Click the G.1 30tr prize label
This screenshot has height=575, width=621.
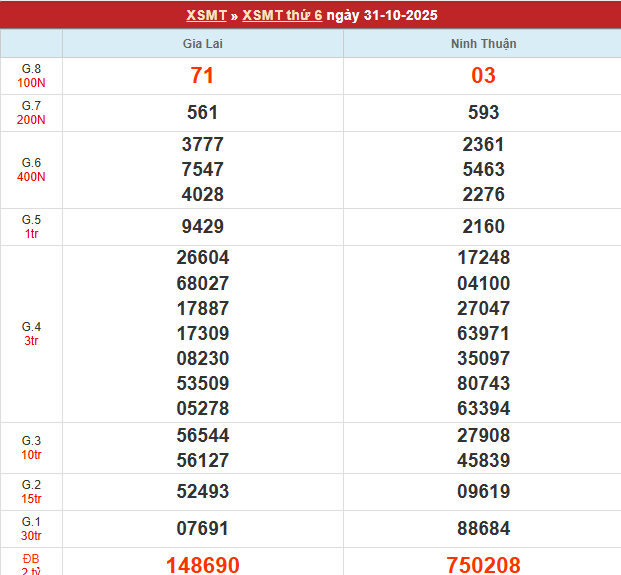tap(31, 529)
